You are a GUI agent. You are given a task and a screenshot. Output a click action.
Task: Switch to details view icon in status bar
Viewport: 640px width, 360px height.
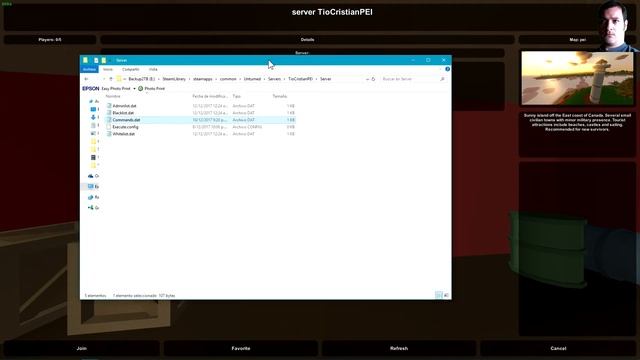coord(439,295)
